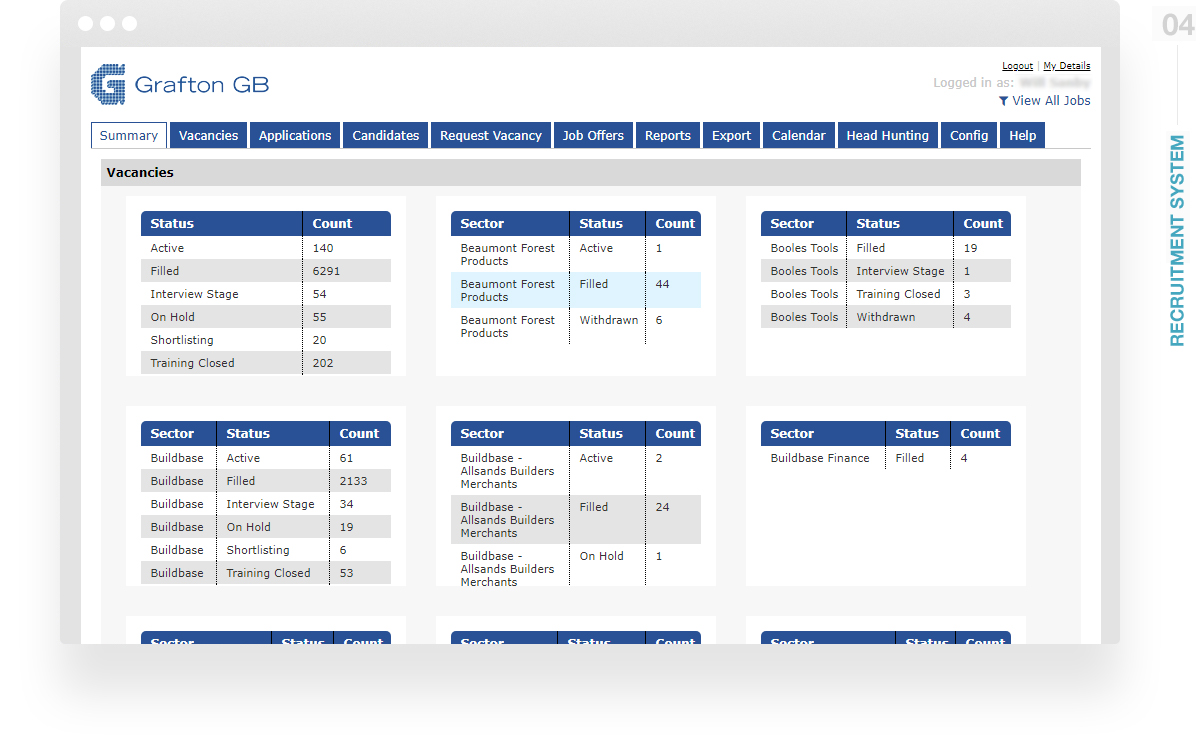1200x744 pixels.
Task: Open the Export tab
Action: (731, 136)
